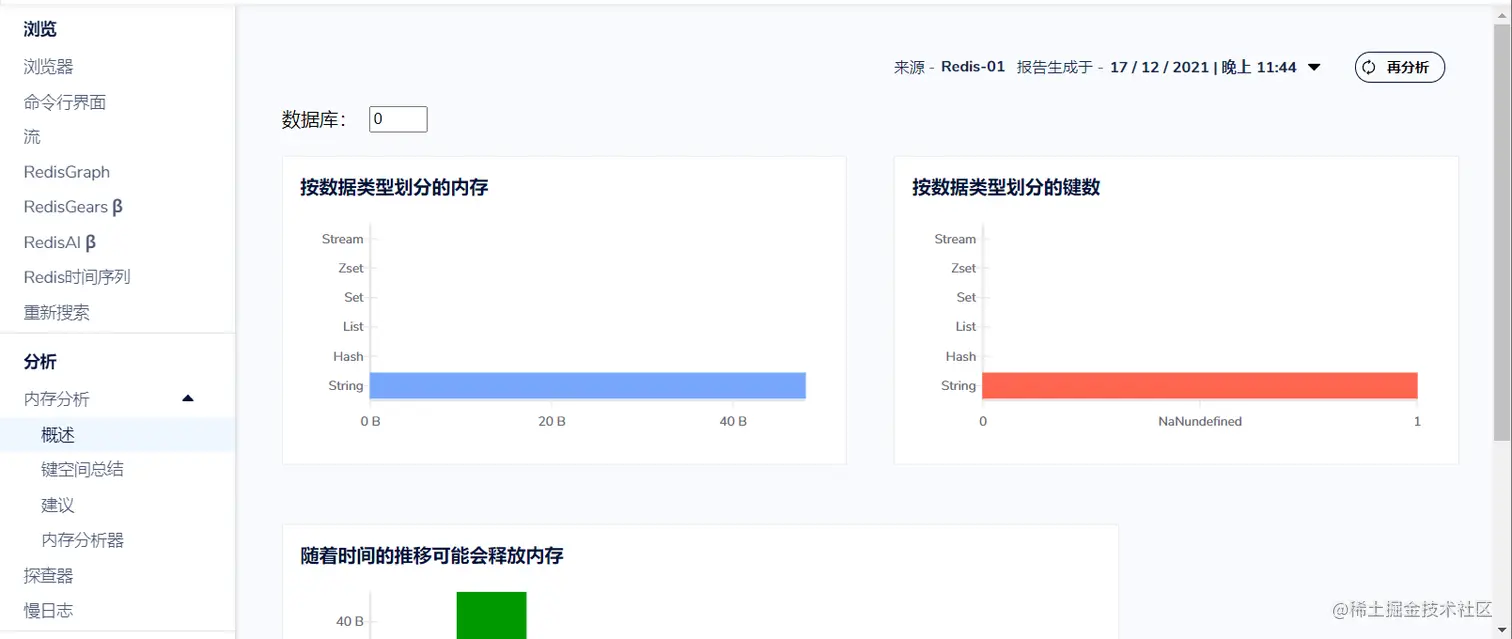Open the 探查器 profiler

[49, 574]
